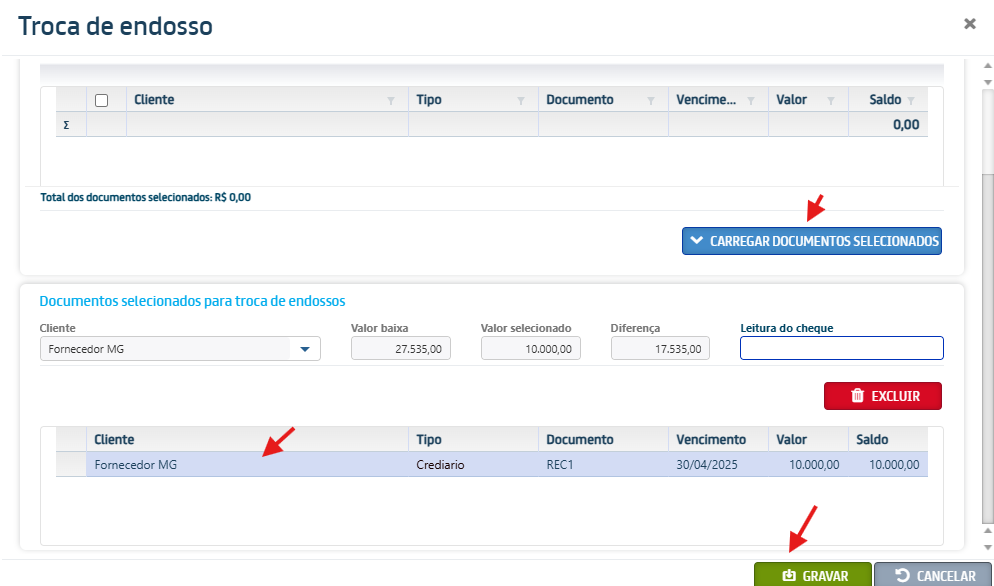The height and width of the screenshot is (586, 994).
Task: Click the filter icon in Cliente column
Action: click(x=390, y=101)
